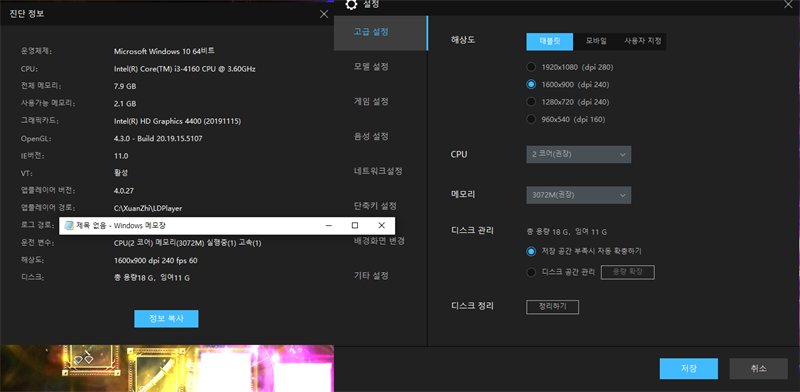
Task: Close the Windows 메모장 window
Action: (x=381, y=226)
